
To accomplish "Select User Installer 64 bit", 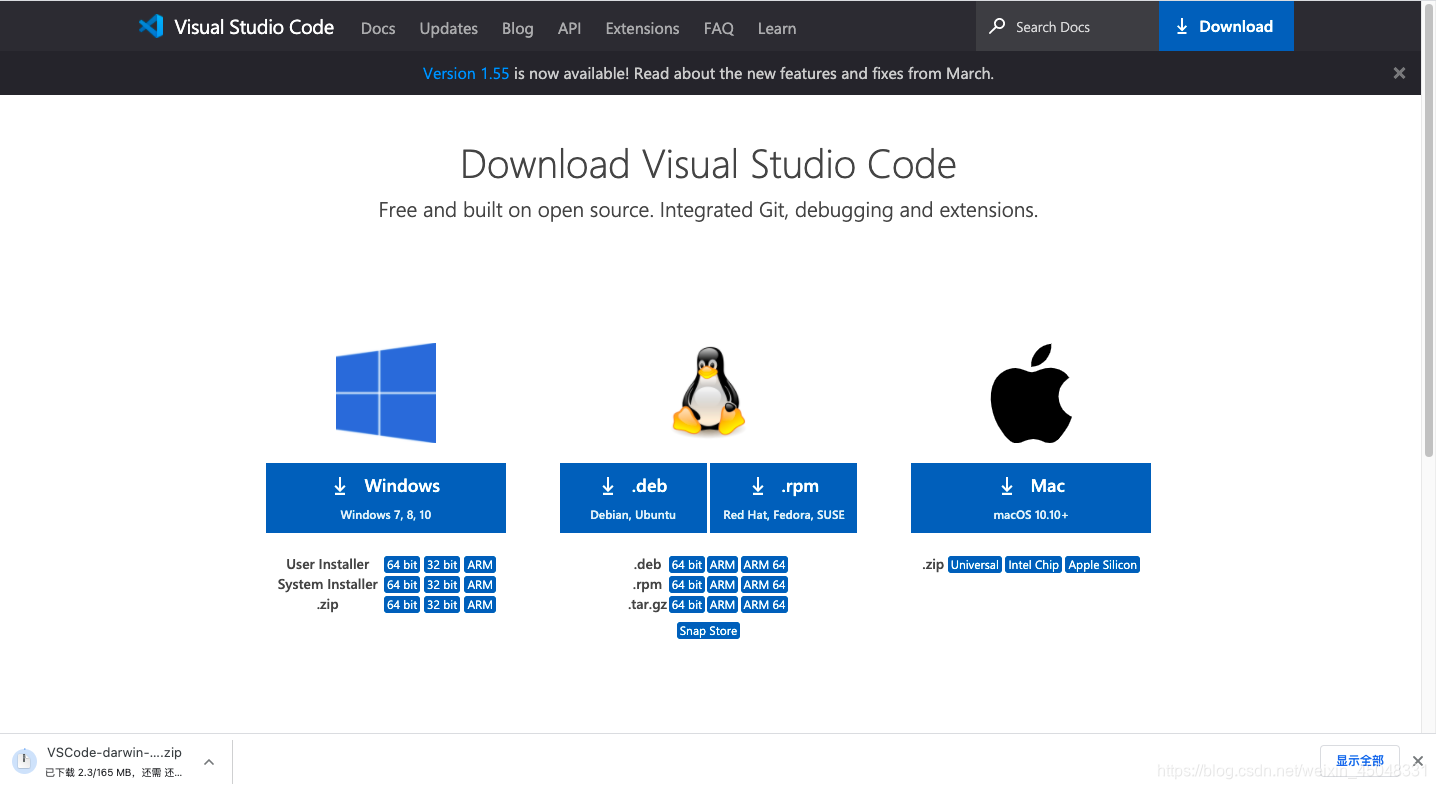I will click(x=402, y=565).
